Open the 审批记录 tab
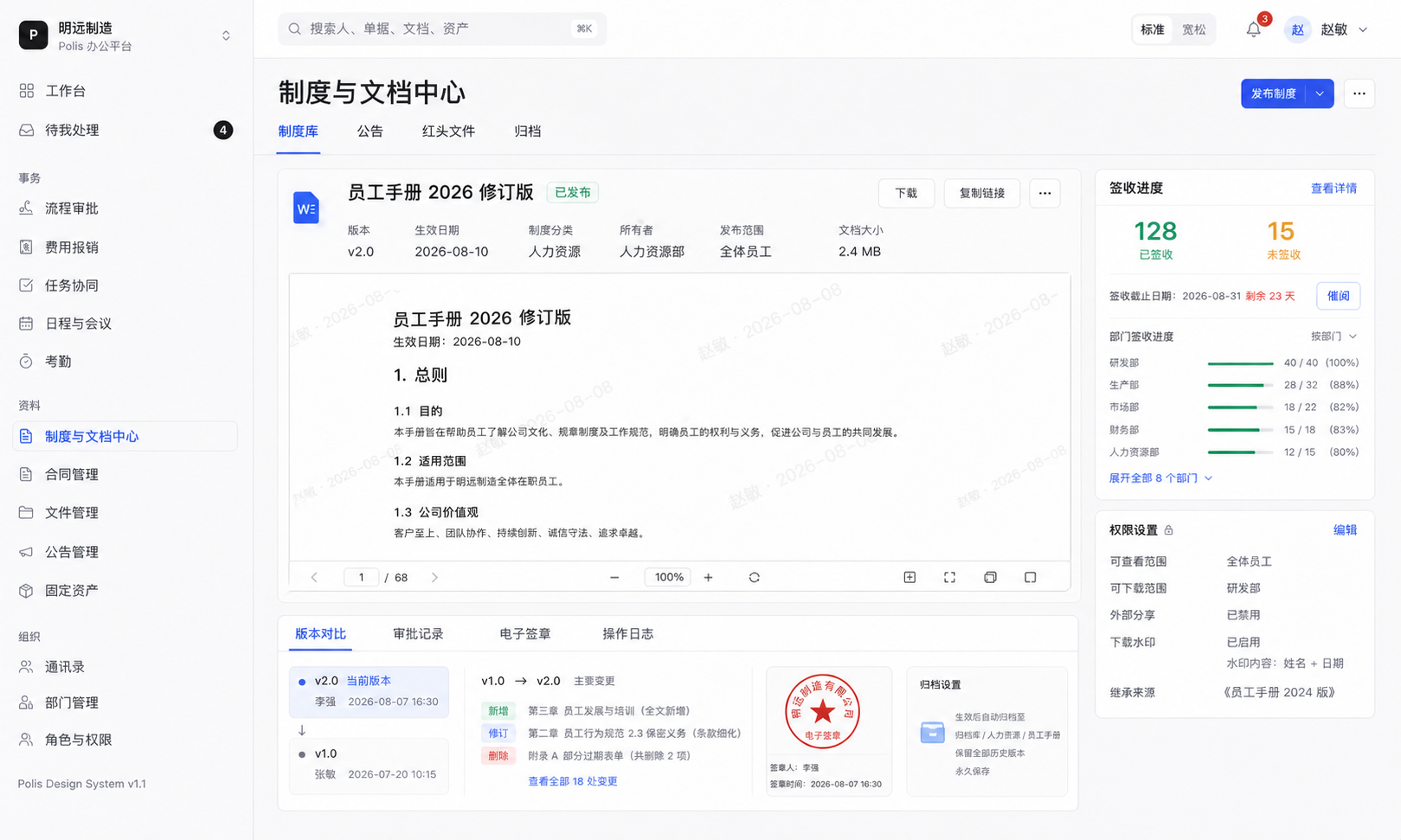The height and width of the screenshot is (840, 1401). (418, 634)
